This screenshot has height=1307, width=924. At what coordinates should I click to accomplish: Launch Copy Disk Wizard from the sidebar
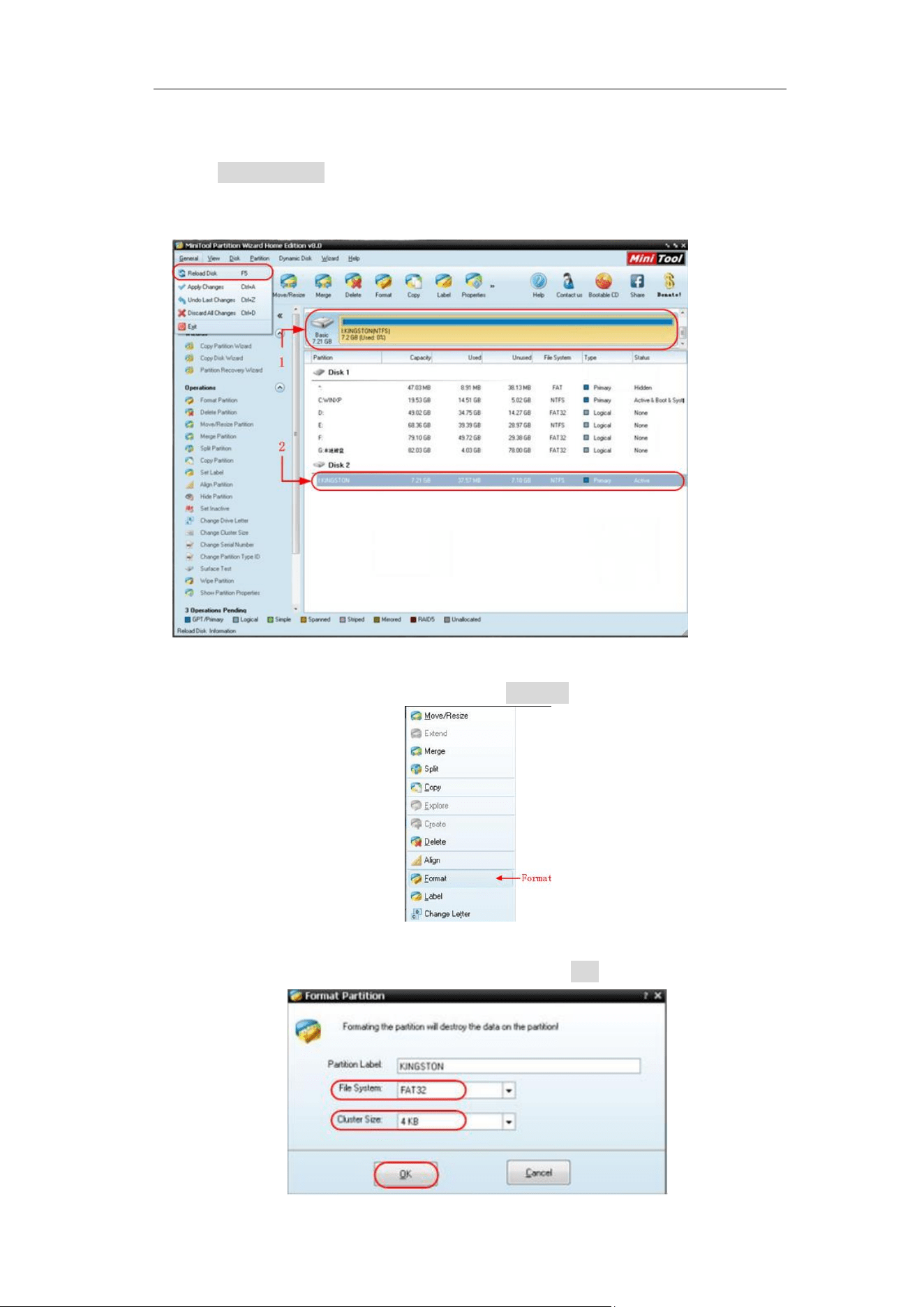click(x=214, y=358)
